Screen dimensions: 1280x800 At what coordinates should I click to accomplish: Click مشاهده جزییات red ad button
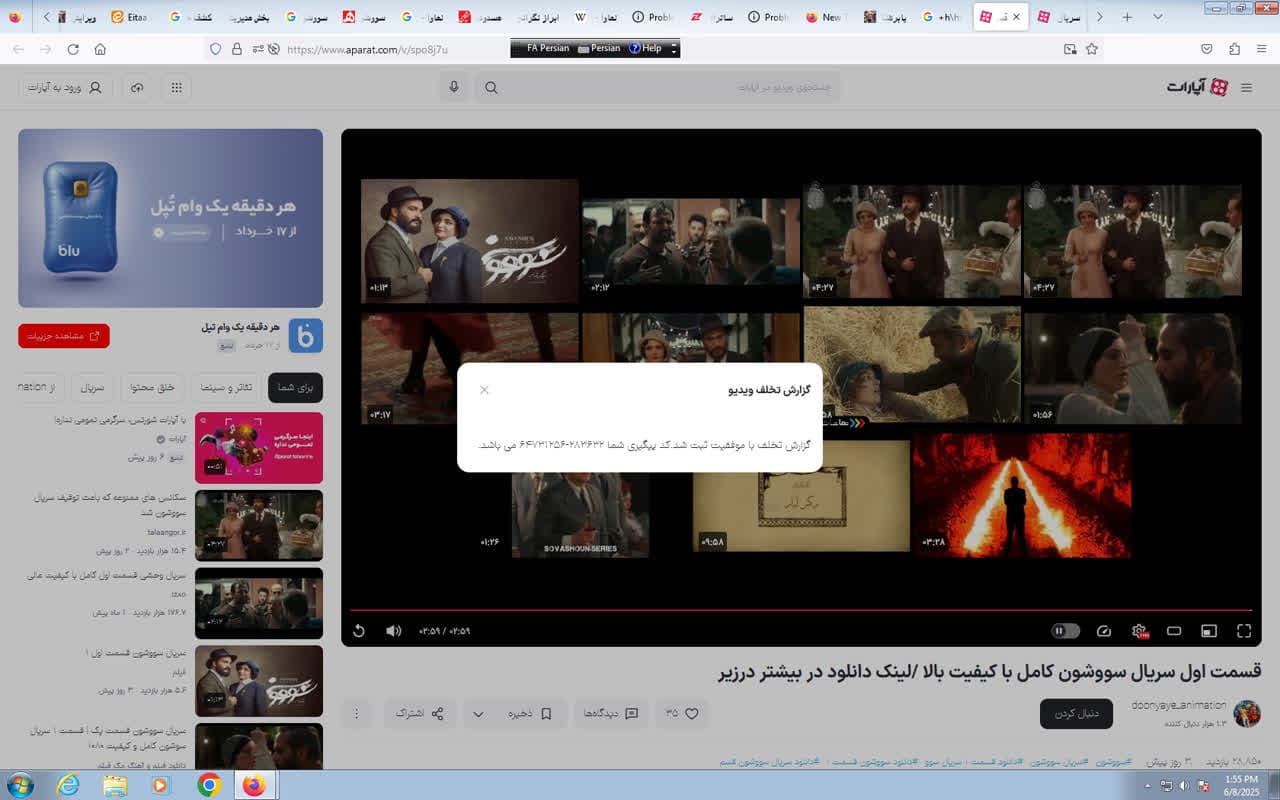64,336
